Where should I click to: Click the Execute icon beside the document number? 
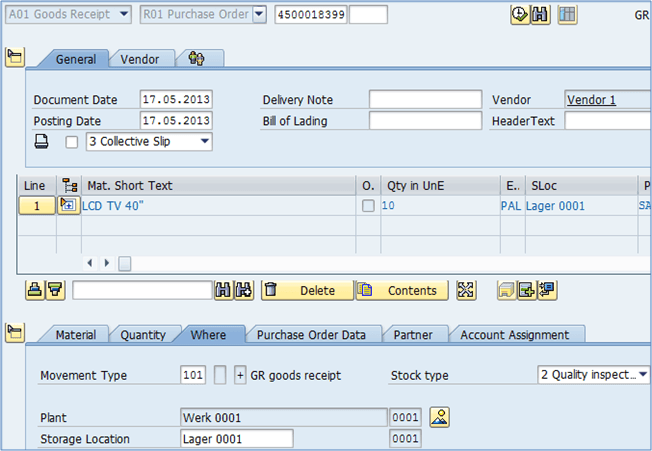click(519, 14)
